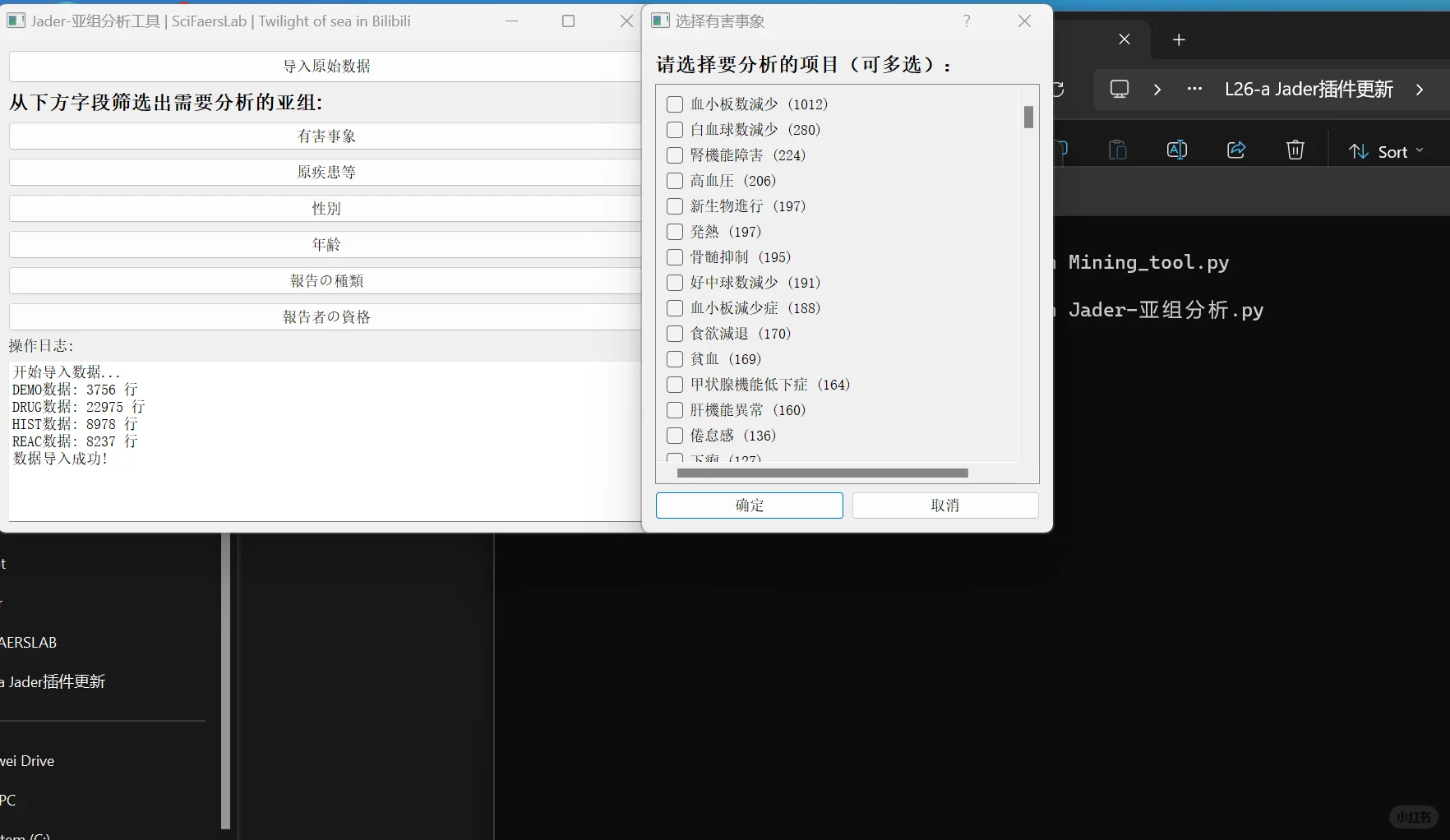Click the 确定 button to confirm selection
The height and width of the screenshot is (840, 1450).
749,505
